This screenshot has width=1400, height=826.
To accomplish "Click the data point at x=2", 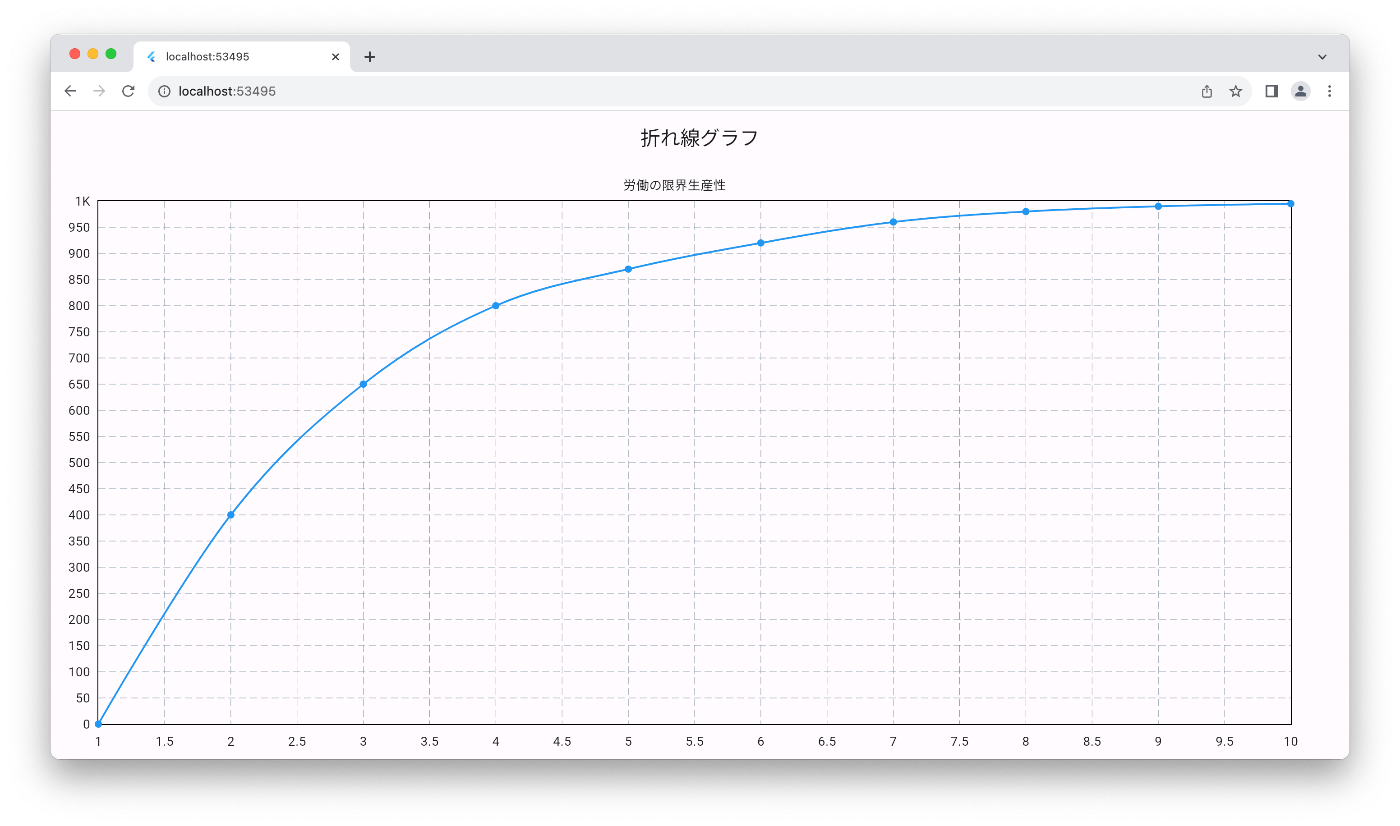I will [231, 515].
